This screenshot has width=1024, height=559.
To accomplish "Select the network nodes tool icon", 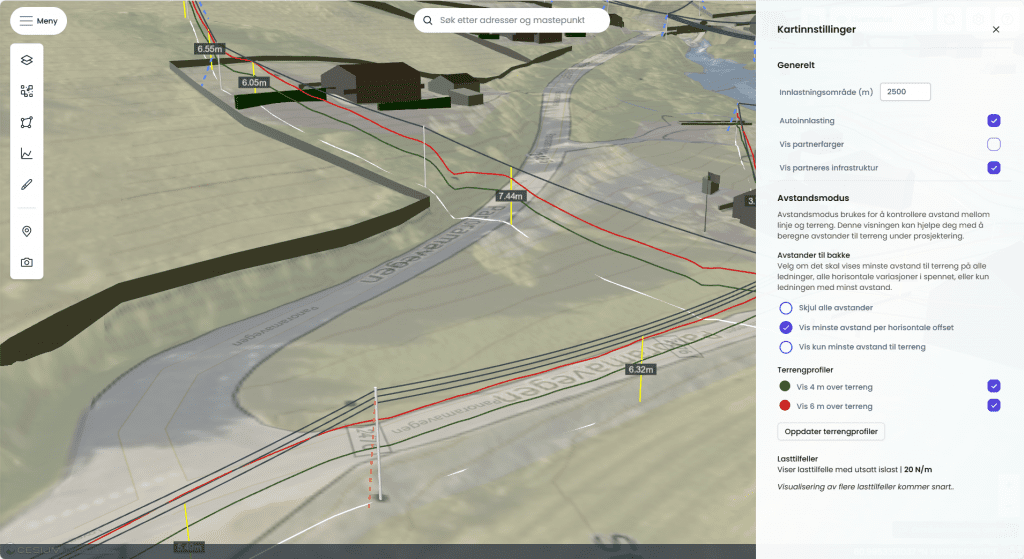I will (27, 91).
